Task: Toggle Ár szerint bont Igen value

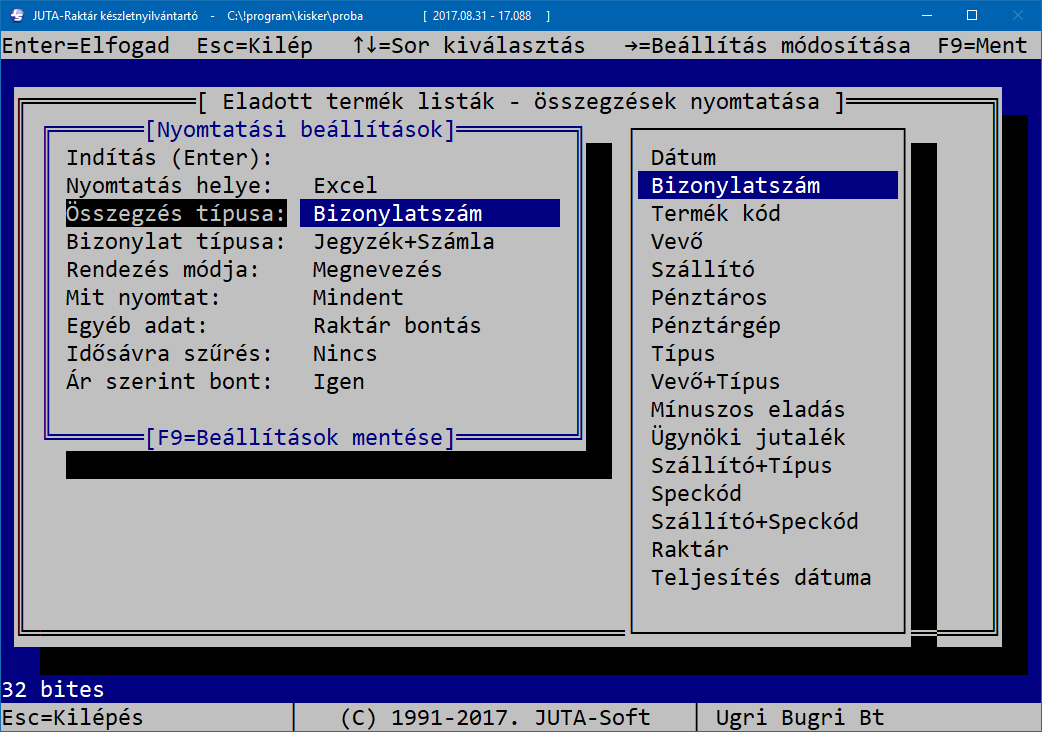Action: point(338,382)
